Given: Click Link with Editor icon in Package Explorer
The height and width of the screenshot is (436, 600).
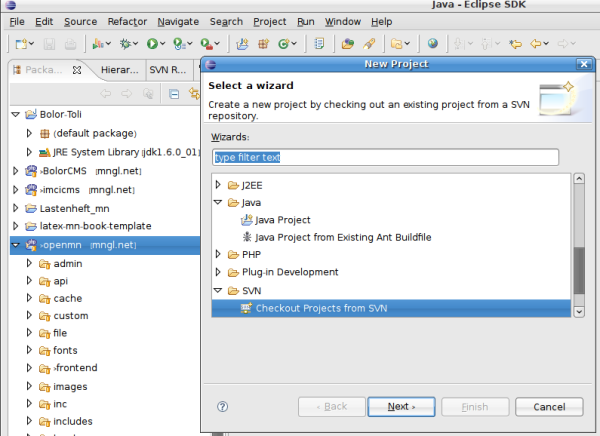Looking at the screenshot, I should click(195, 94).
